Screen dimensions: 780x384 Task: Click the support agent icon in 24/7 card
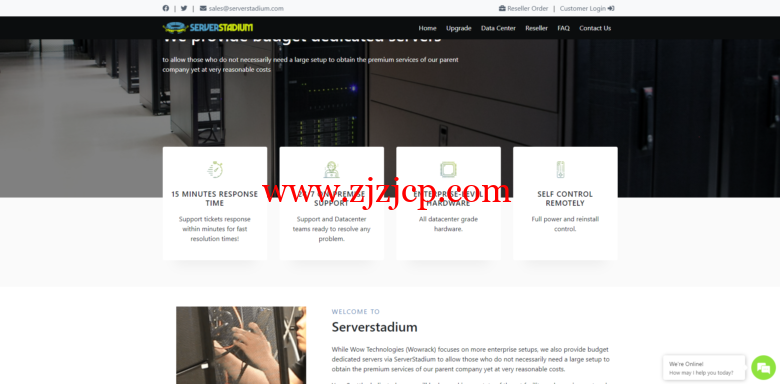point(331,170)
